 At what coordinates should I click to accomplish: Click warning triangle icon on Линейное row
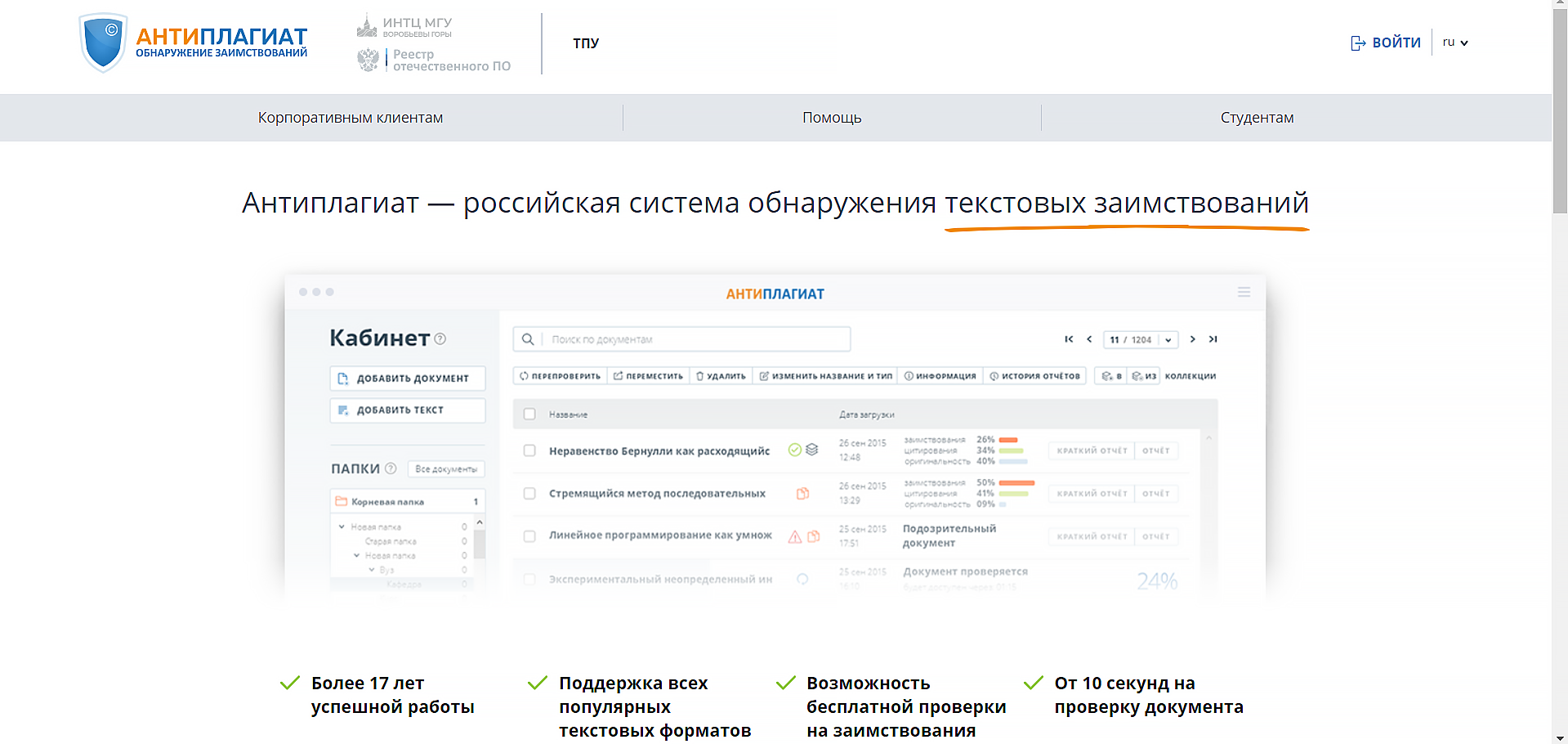click(x=794, y=536)
